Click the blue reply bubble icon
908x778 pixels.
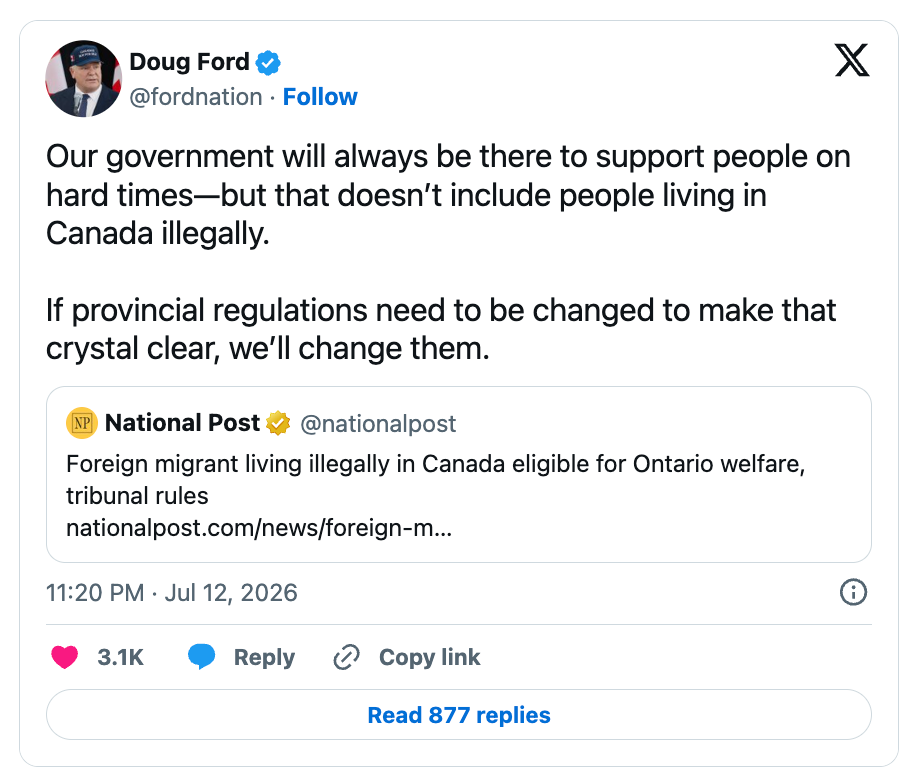pyautogui.click(x=202, y=657)
